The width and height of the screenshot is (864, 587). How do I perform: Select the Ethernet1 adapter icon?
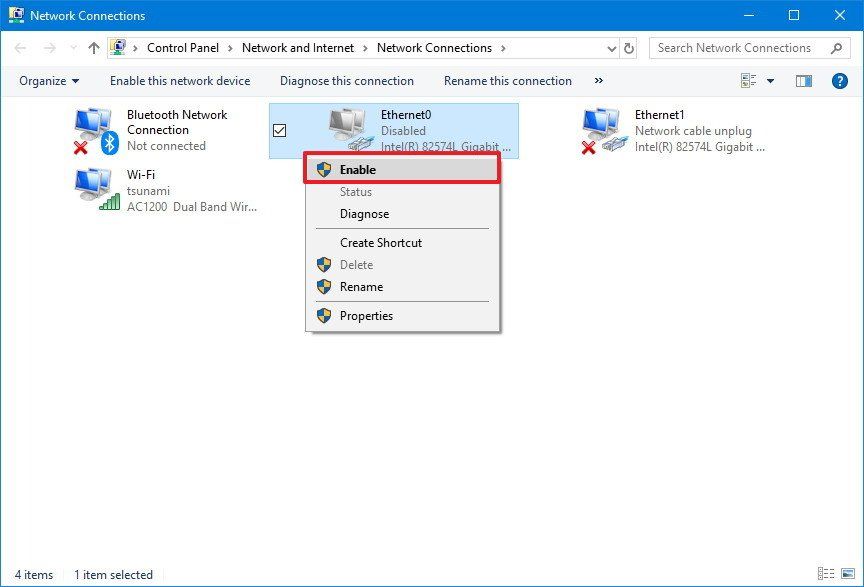click(600, 128)
